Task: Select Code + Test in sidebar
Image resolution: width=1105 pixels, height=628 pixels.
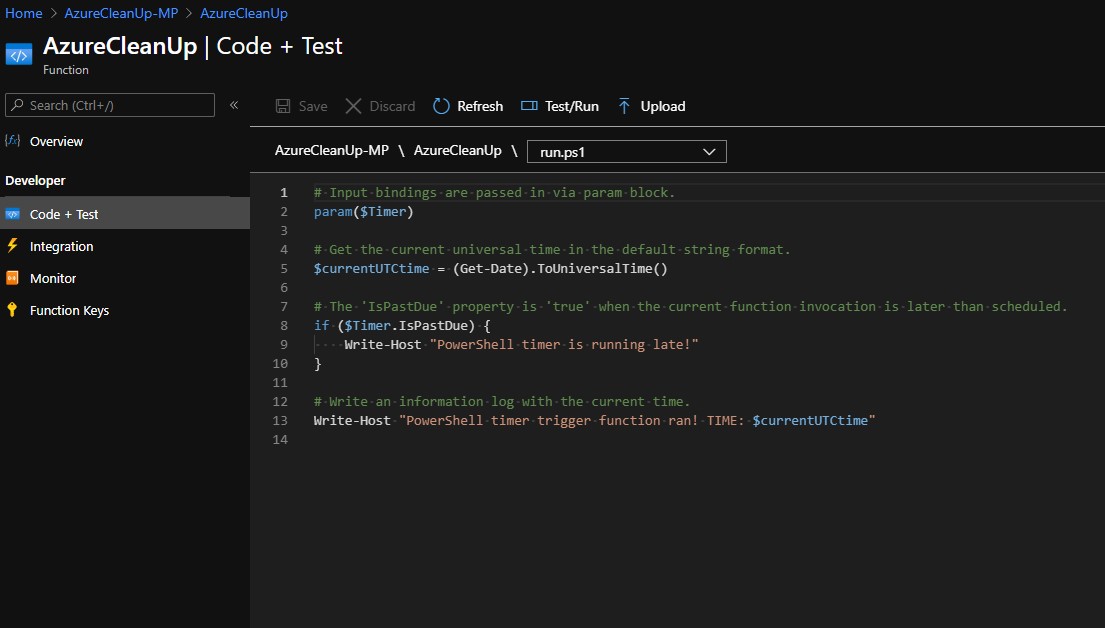Action: pyautogui.click(x=125, y=214)
